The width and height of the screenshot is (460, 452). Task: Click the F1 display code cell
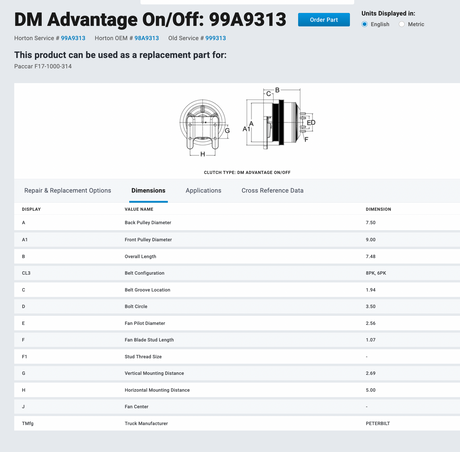pos(24,357)
